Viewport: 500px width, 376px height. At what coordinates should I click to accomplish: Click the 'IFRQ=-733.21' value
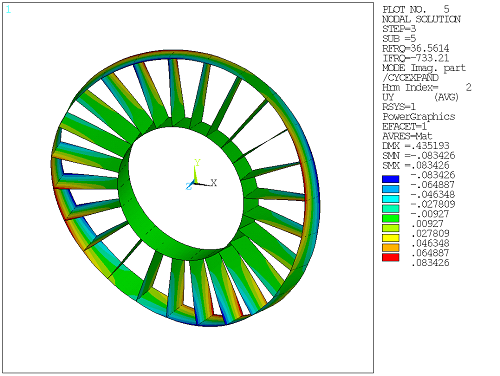click(x=416, y=58)
